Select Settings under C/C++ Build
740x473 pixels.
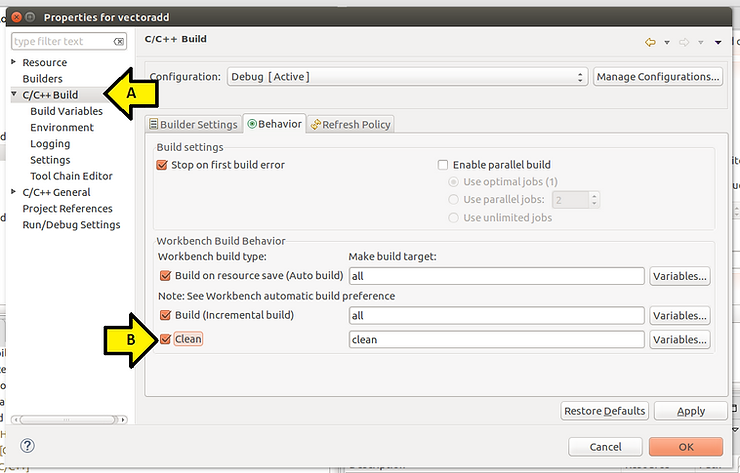[50, 160]
